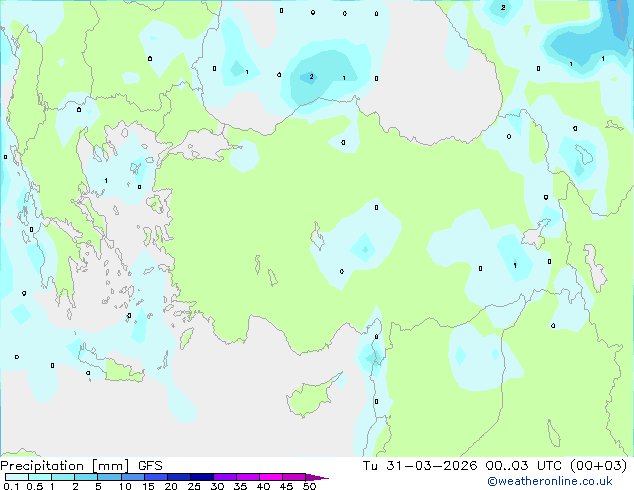Click the 'UTC' label
The height and width of the screenshot is (490, 634).
coord(549,466)
